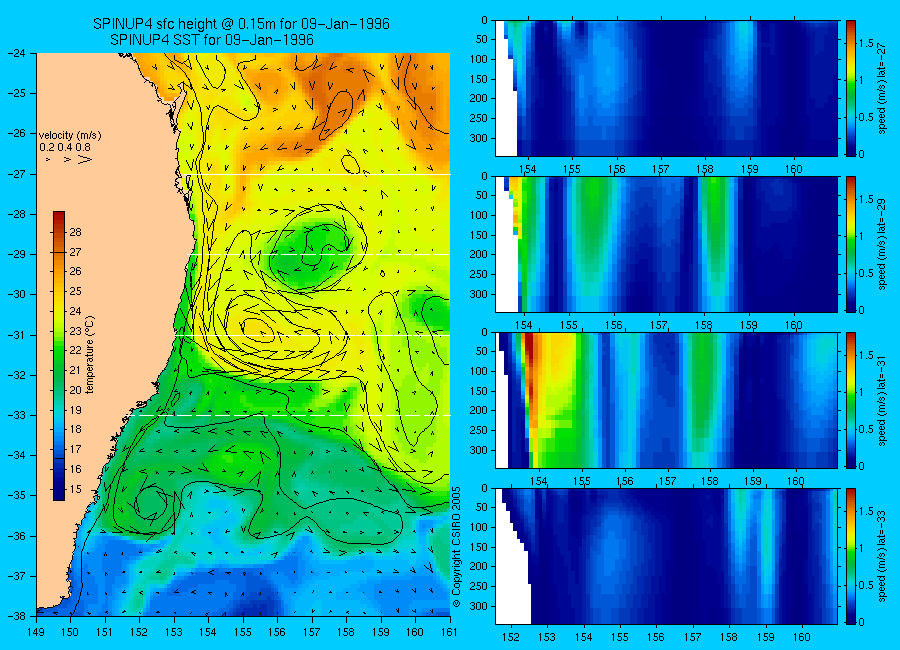Click the 100 depth label on lat=-31 panel

click(479, 372)
